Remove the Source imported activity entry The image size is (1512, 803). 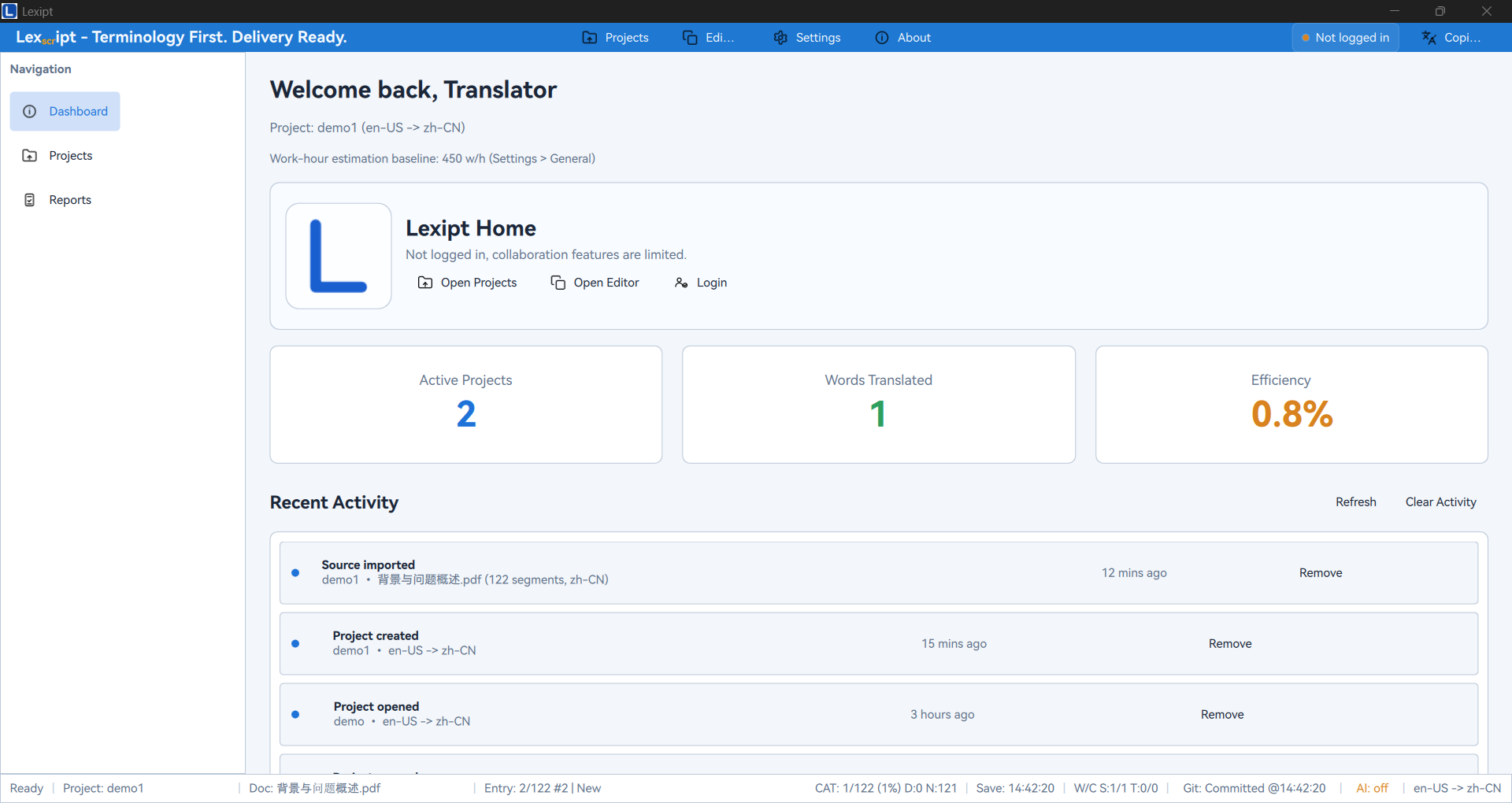[x=1320, y=573]
